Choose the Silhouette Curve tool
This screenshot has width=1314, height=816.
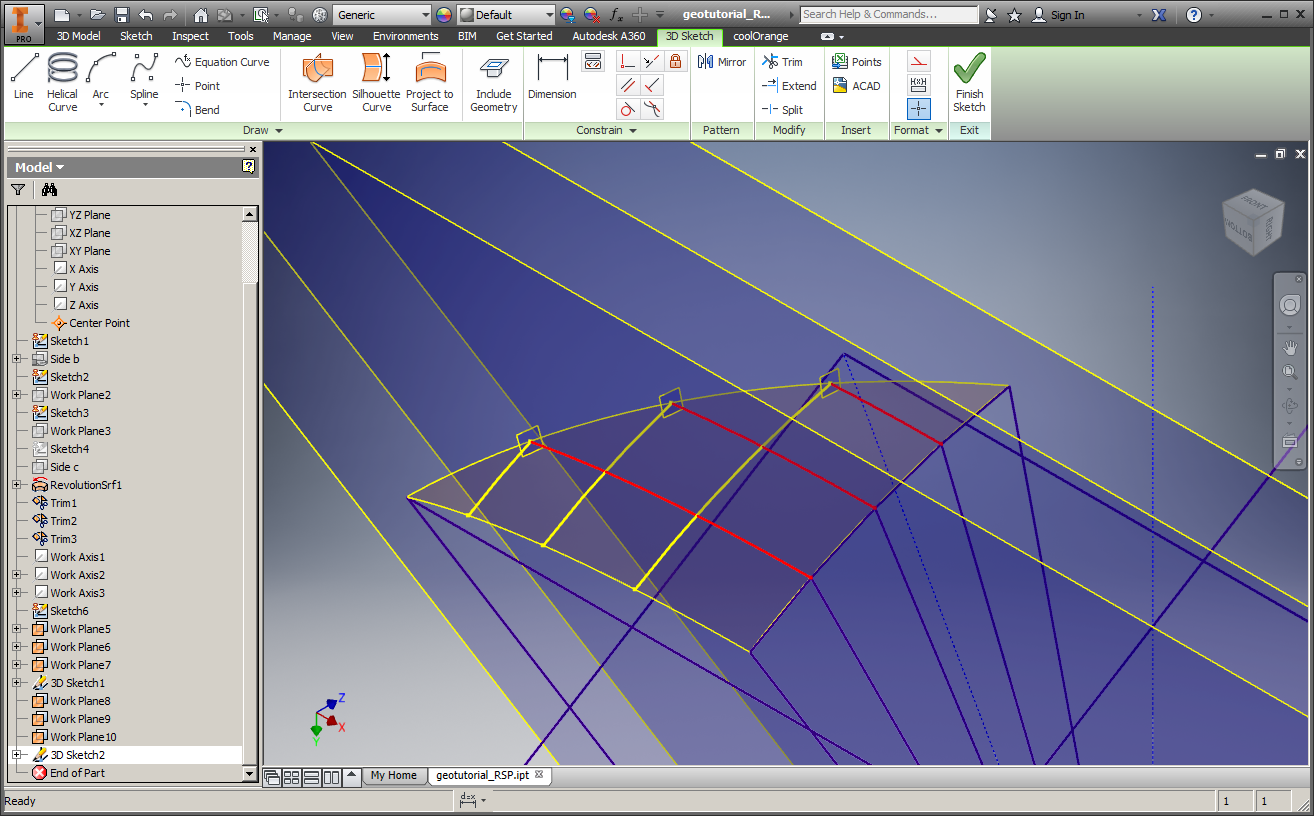click(x=377, y=82)
